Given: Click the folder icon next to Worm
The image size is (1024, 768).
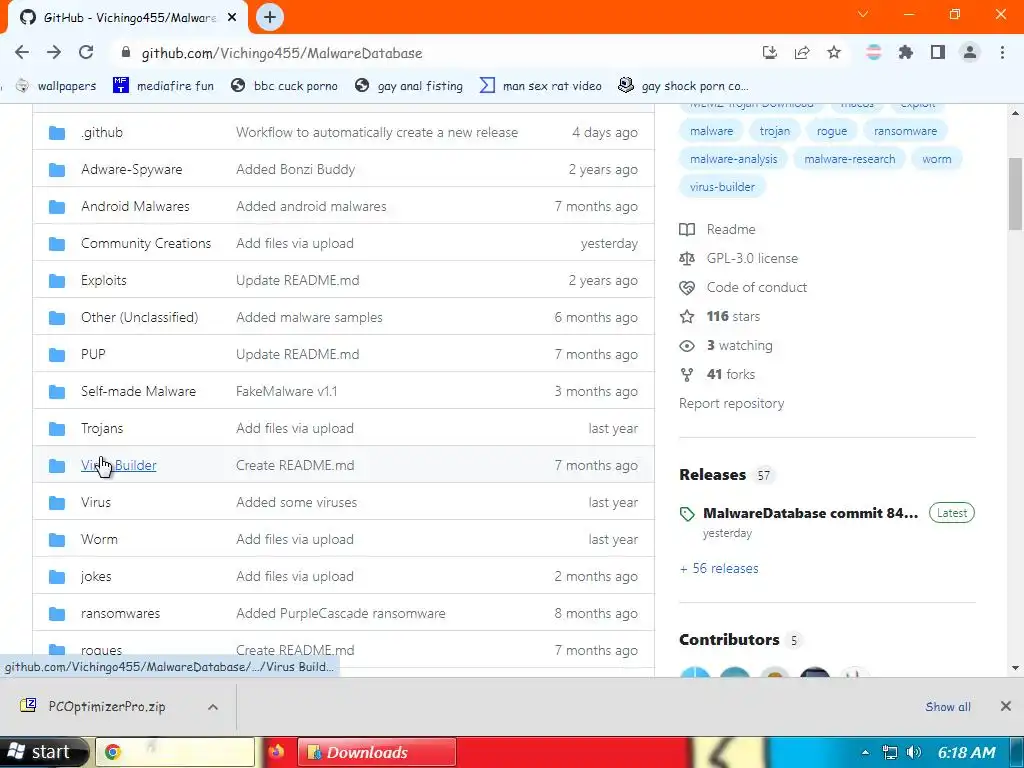Looking at the screenshot, I should coord(57,539).
